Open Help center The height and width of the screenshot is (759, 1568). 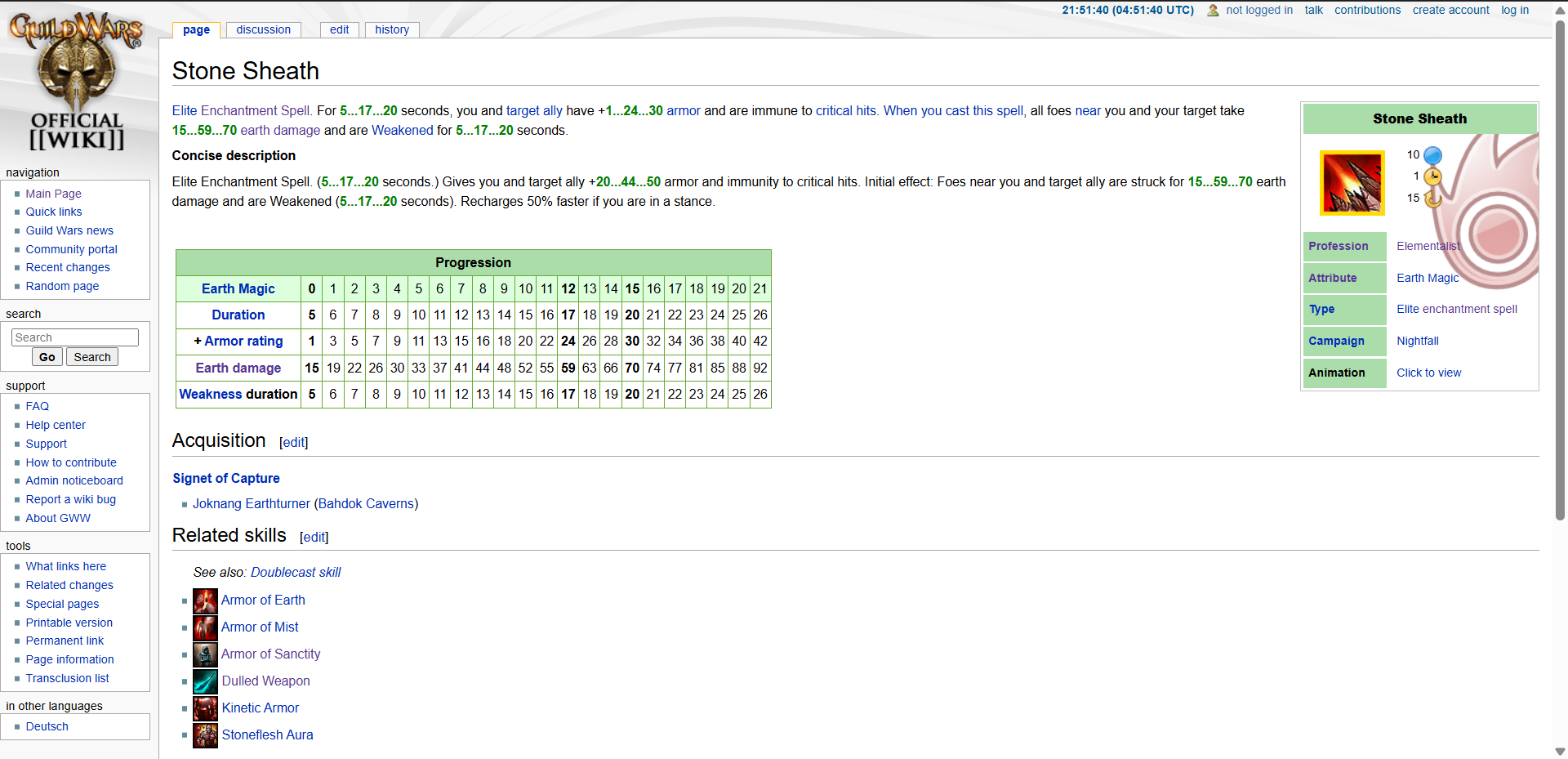click(55, 425)
